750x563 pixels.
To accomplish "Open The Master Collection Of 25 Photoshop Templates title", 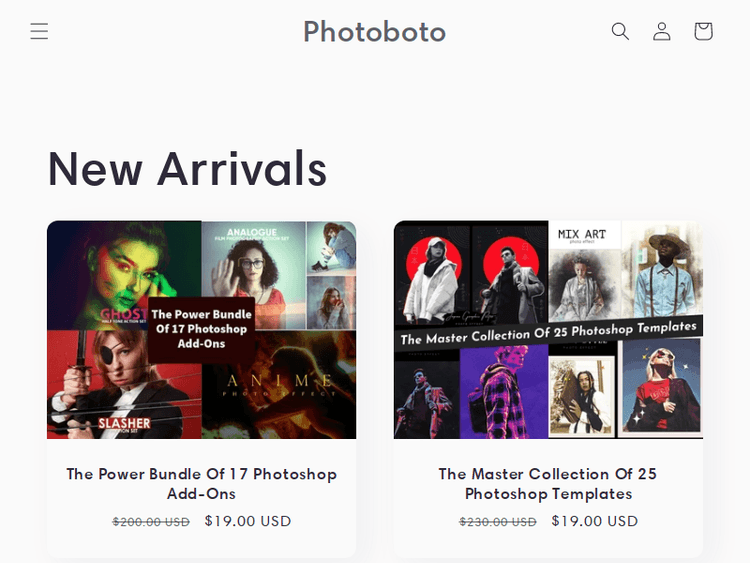I will coord(548,483).
